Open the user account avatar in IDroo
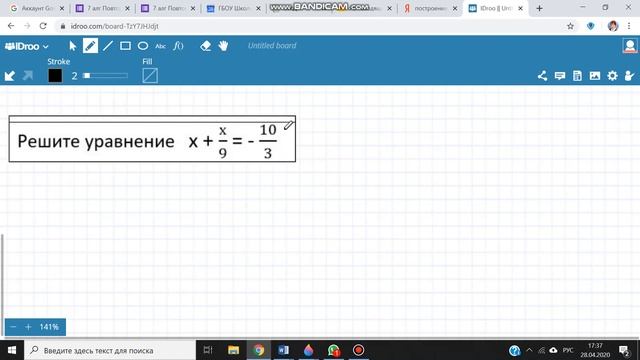The width and height of the screenshot is (640, 360). [x=630, y=46]
